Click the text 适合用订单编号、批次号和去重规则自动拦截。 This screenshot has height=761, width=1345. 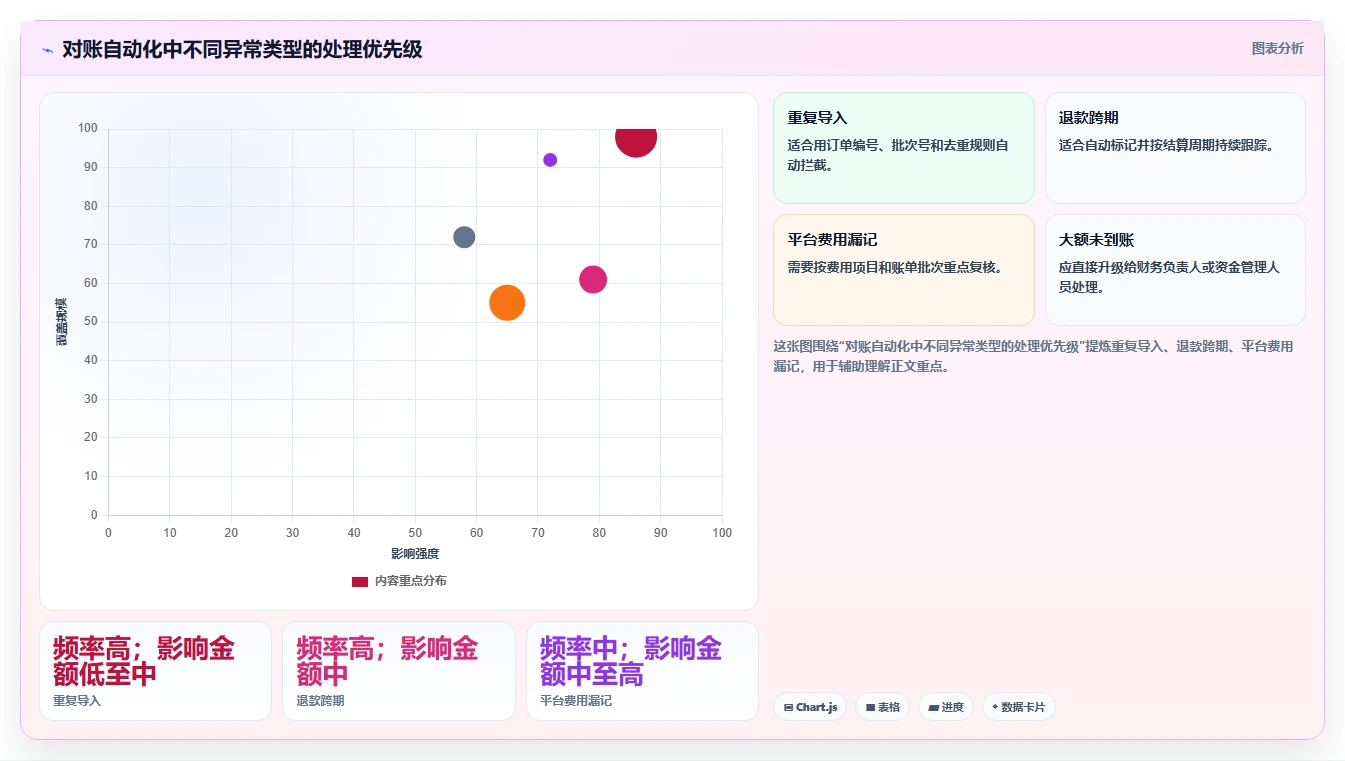point(898,155)
